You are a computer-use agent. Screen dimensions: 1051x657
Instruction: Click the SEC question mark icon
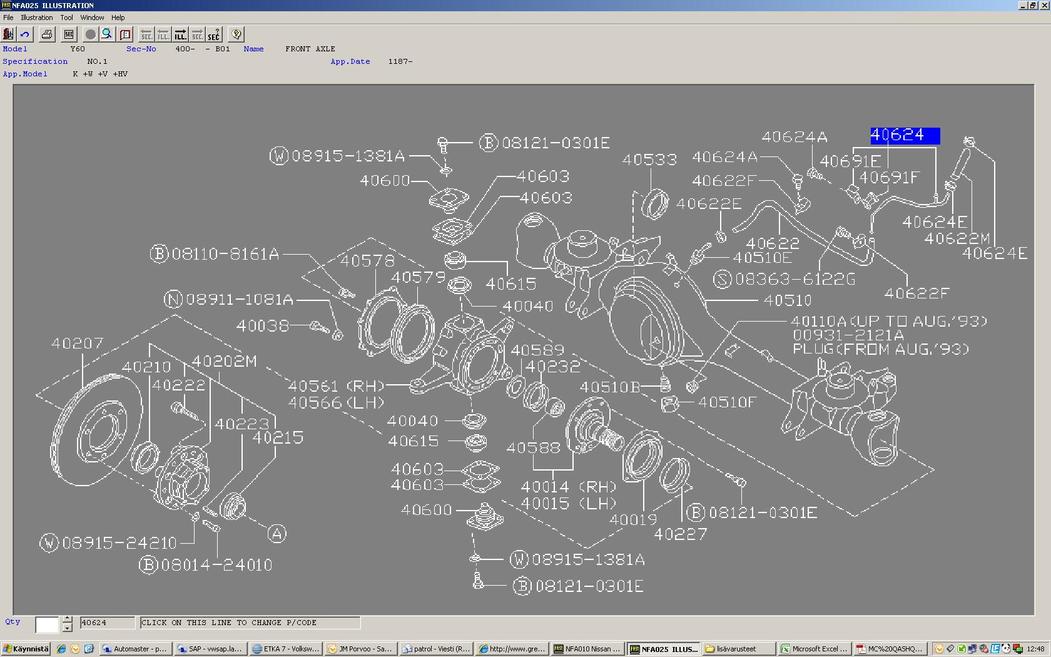213,34
